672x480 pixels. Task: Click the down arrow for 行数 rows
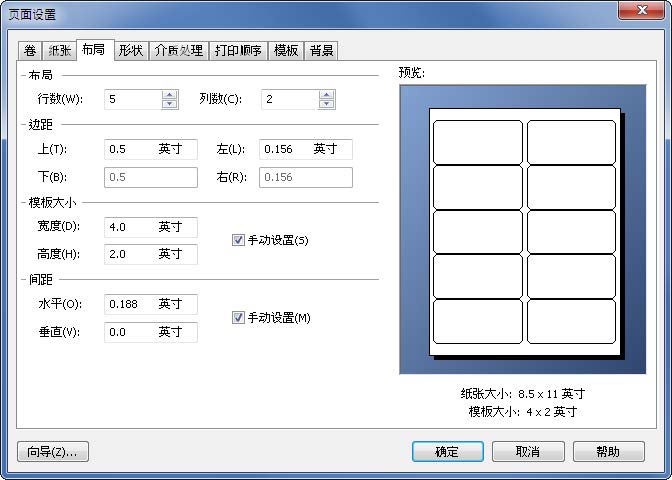169,104
